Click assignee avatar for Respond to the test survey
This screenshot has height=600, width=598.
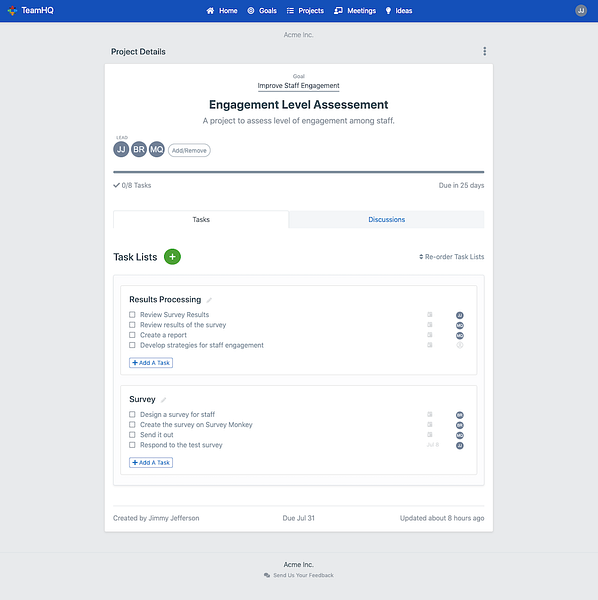click(x=460, y=445)
